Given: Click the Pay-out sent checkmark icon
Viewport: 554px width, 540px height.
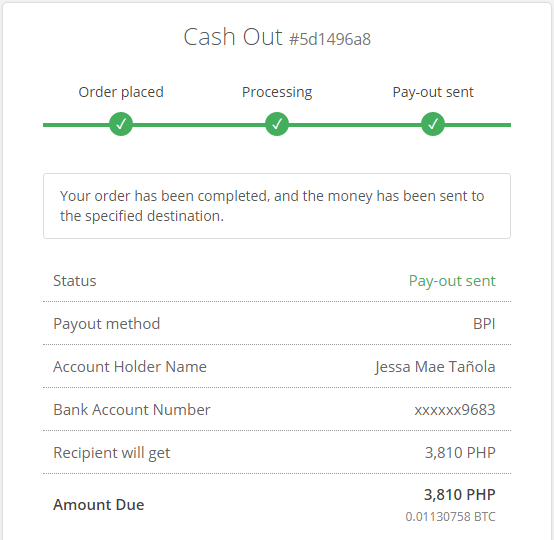Looking at the screenshot, I should [433, 124].
